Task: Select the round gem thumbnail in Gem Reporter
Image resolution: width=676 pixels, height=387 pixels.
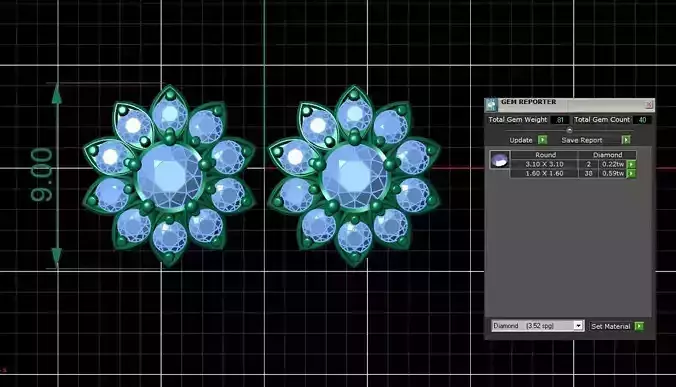Action: tap(500, 160)
